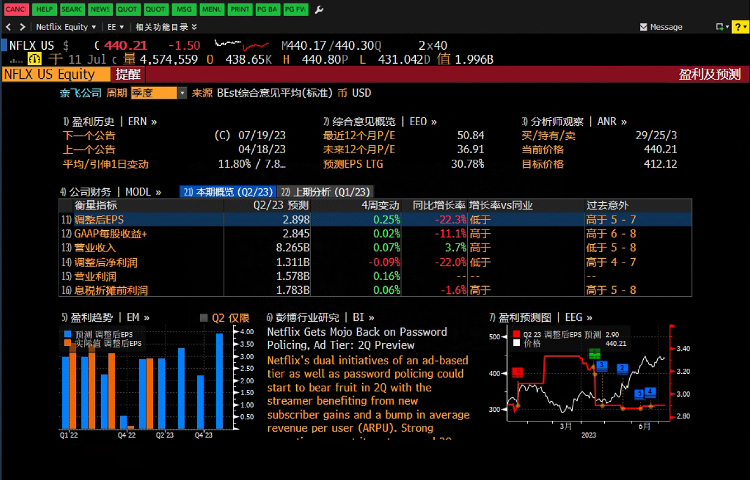
Task: Click the red CANCEL key
Action: (x=16, y=10)
